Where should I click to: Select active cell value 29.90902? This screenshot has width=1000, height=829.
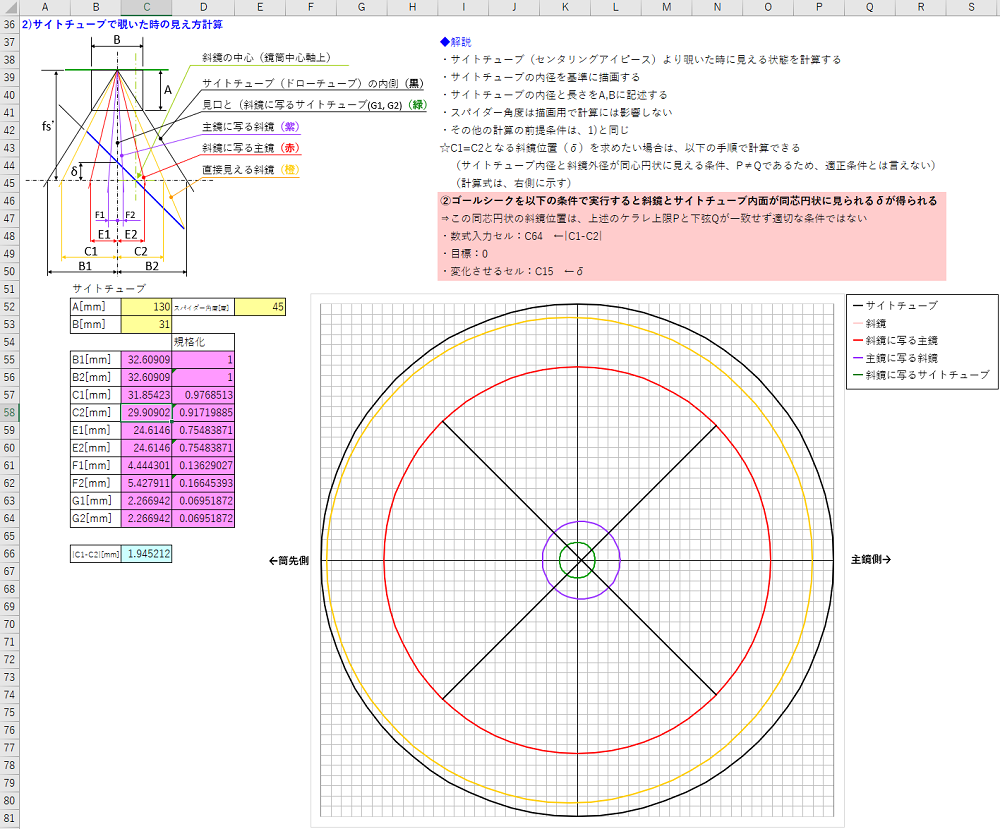(146, 413)
